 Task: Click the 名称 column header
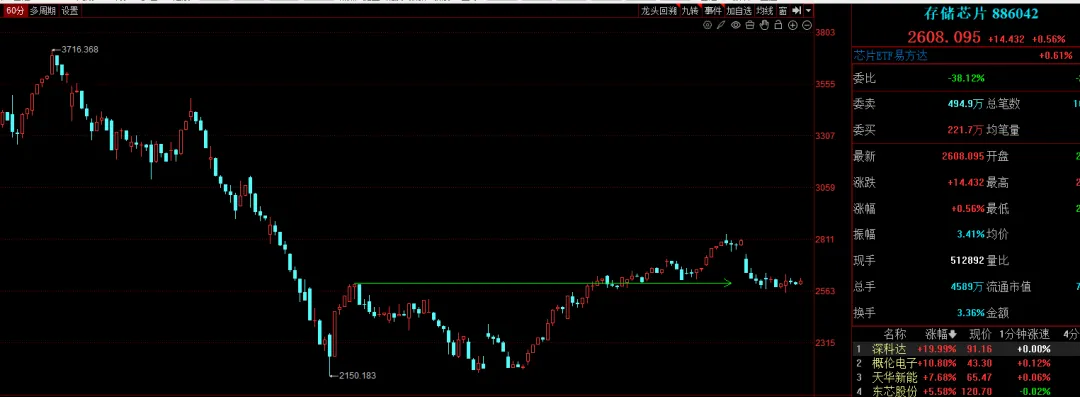tap(895, 334)
